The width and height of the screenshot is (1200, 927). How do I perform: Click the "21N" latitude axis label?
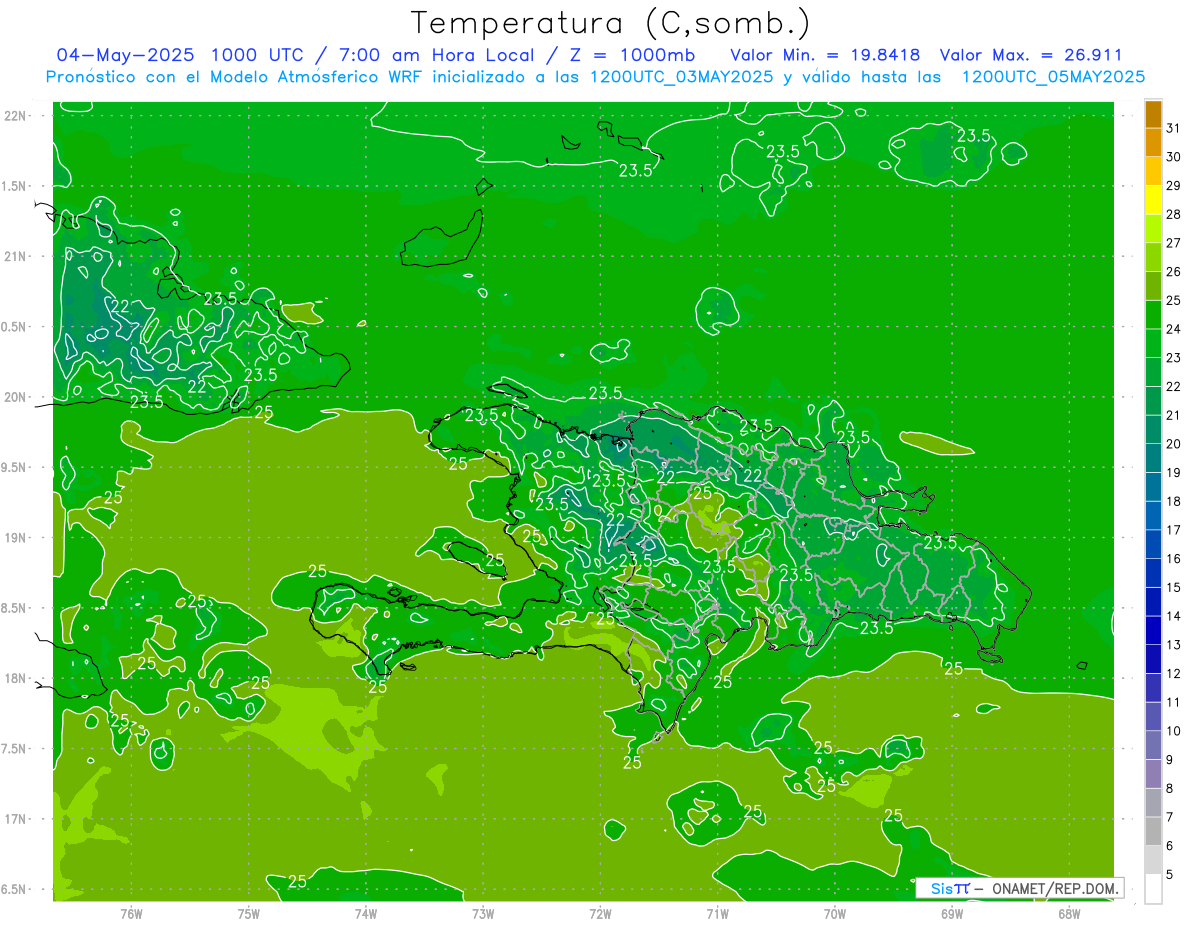point(15,256)
